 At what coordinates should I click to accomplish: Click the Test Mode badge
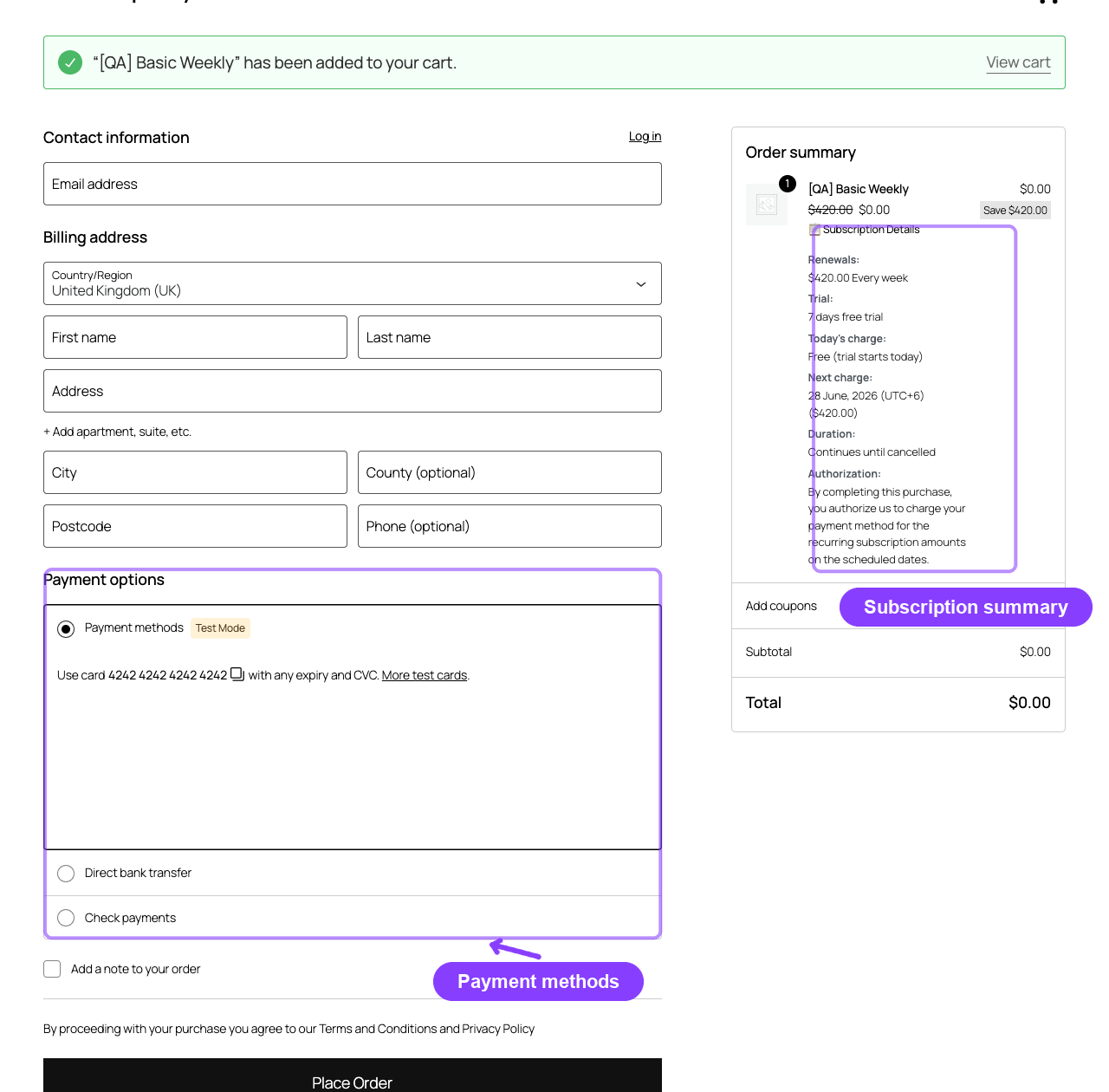pyautogui.click(x=220, y=628)
